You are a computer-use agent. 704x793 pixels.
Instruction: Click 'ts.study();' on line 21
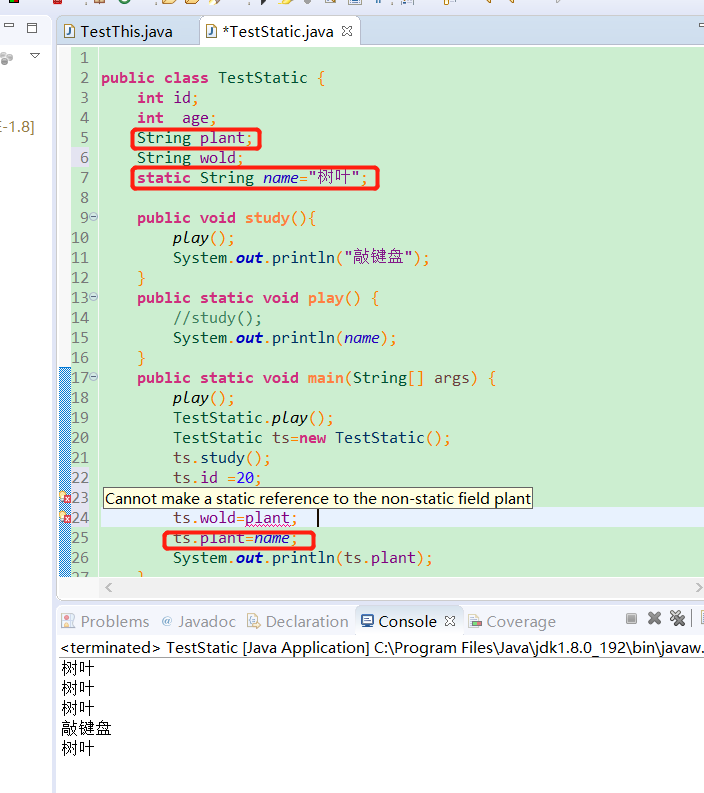point(222,458)
